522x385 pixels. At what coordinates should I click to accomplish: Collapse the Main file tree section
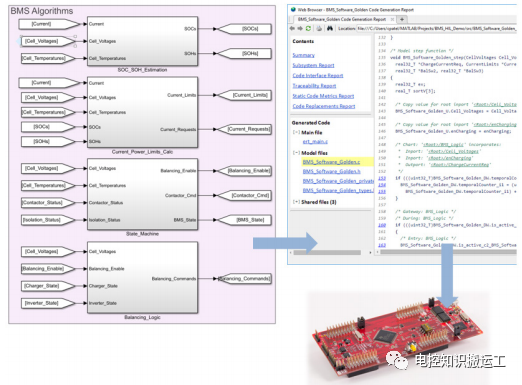(x=296, y=132)
